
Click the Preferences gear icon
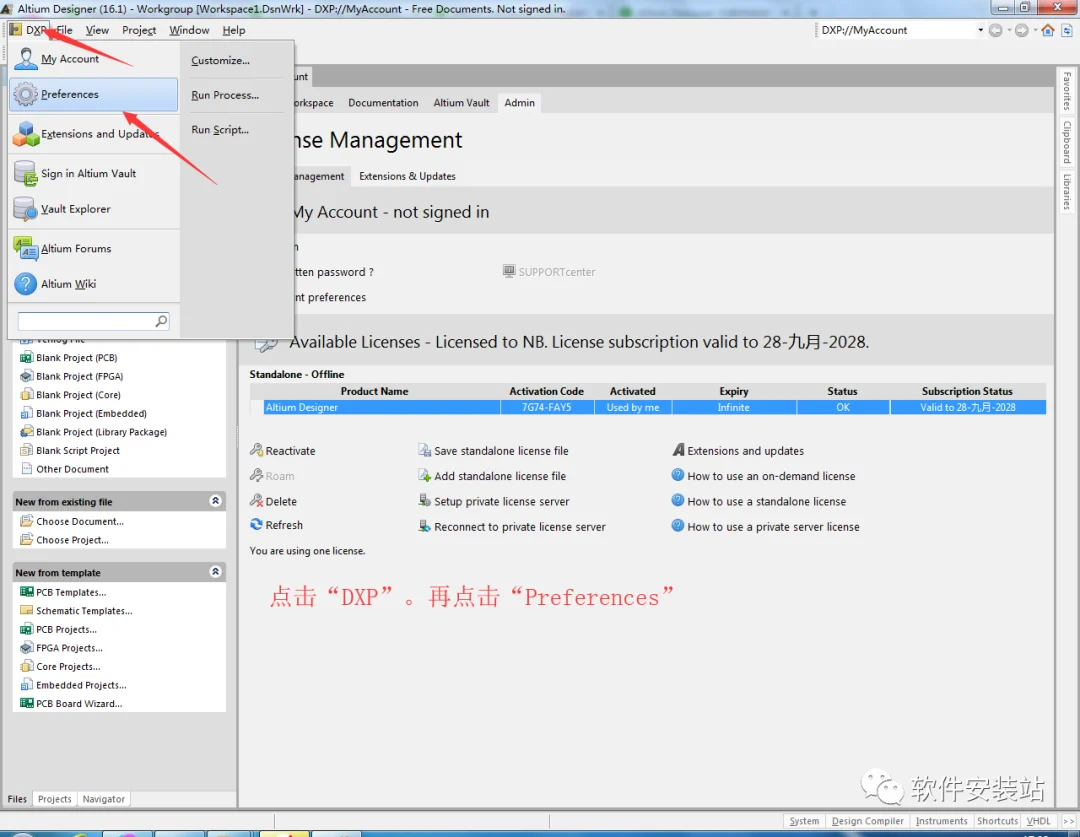pos(26,94)
